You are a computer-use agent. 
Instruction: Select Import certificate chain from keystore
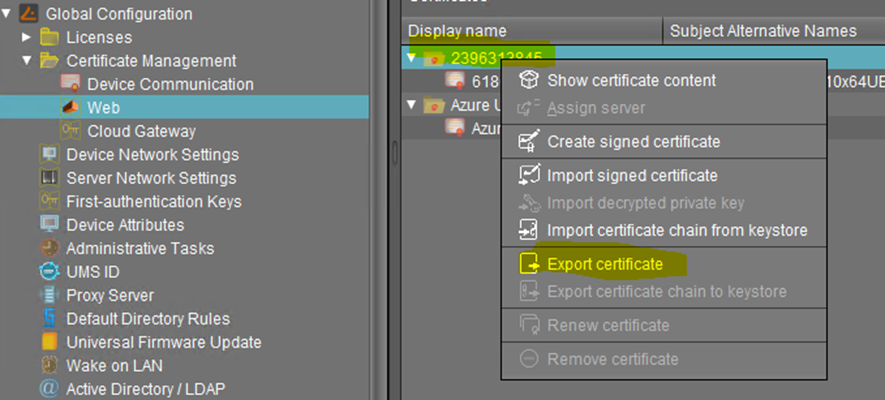coord(676,231)
